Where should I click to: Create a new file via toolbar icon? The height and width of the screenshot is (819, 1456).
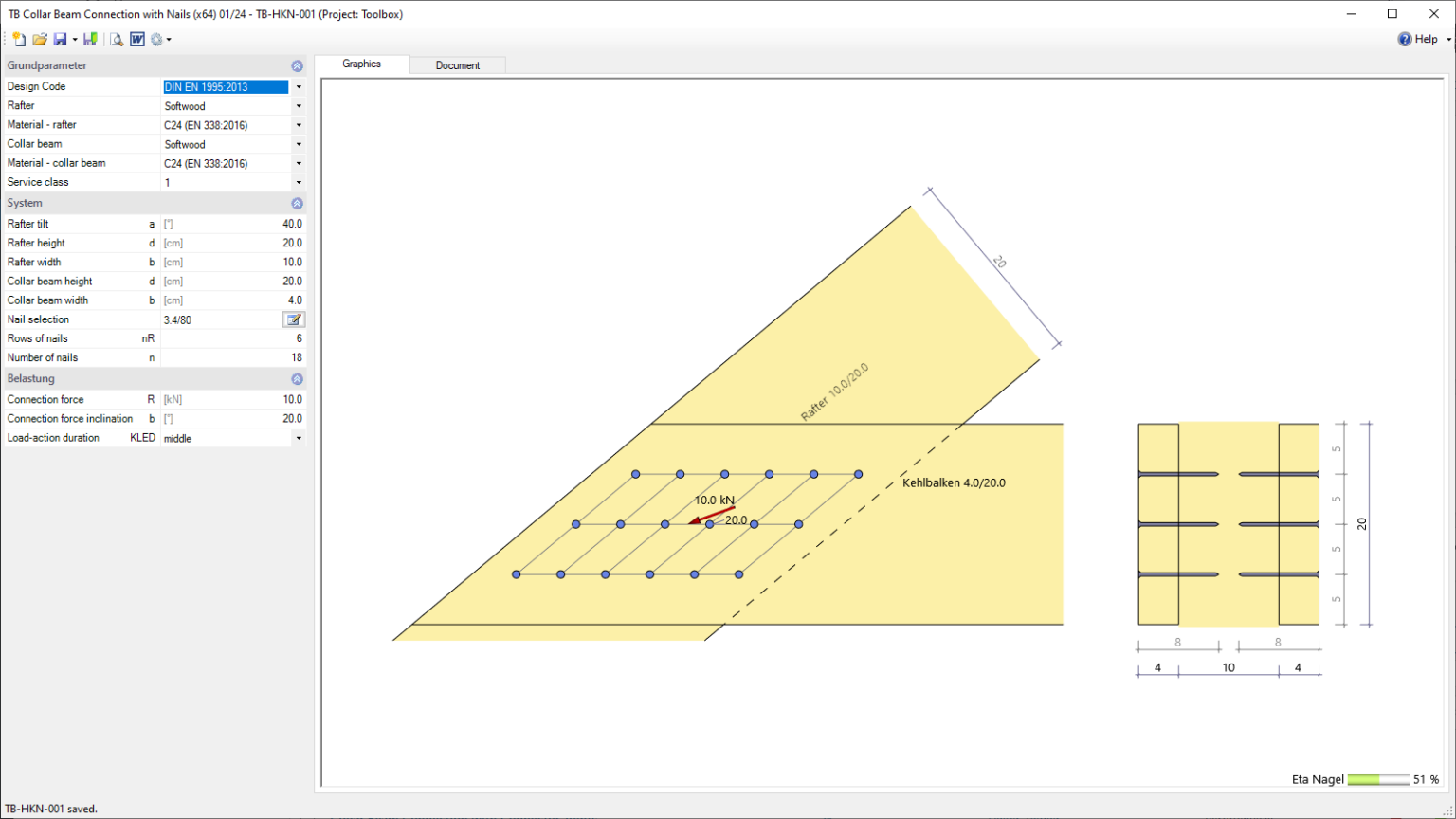coord(19,39)
